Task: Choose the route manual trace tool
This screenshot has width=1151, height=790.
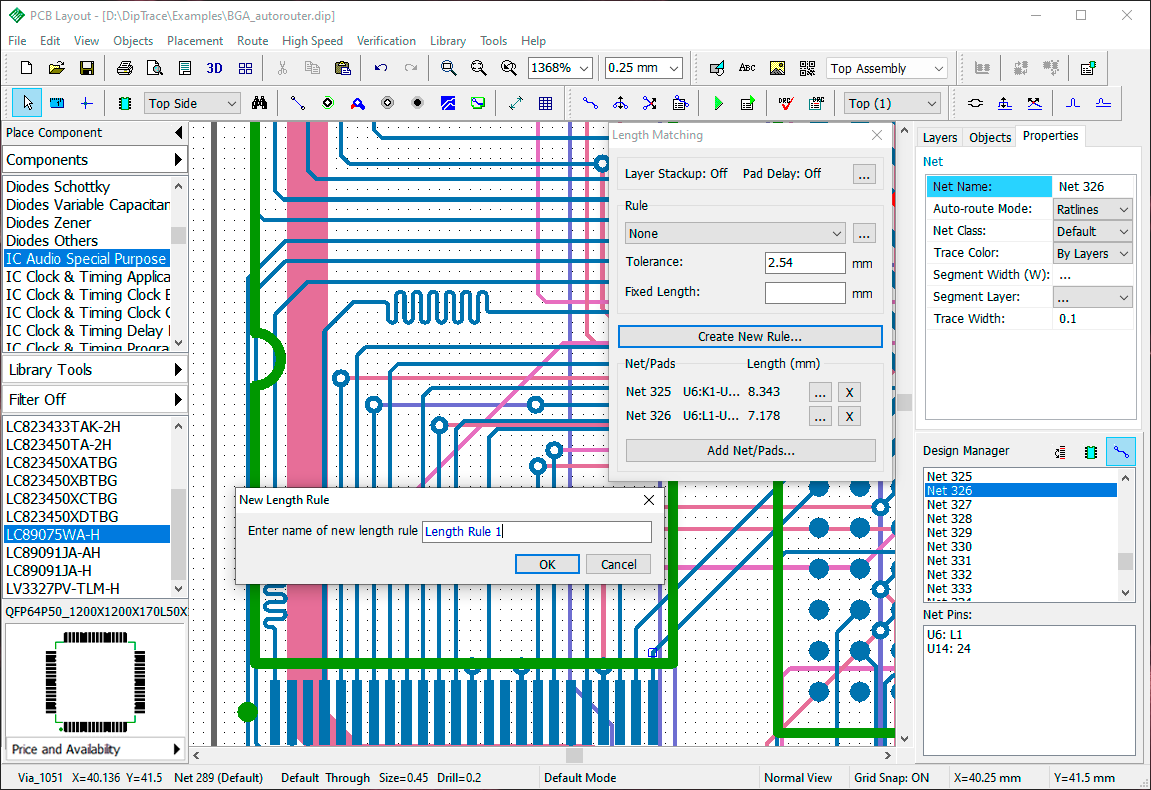Action: (590, 104)
